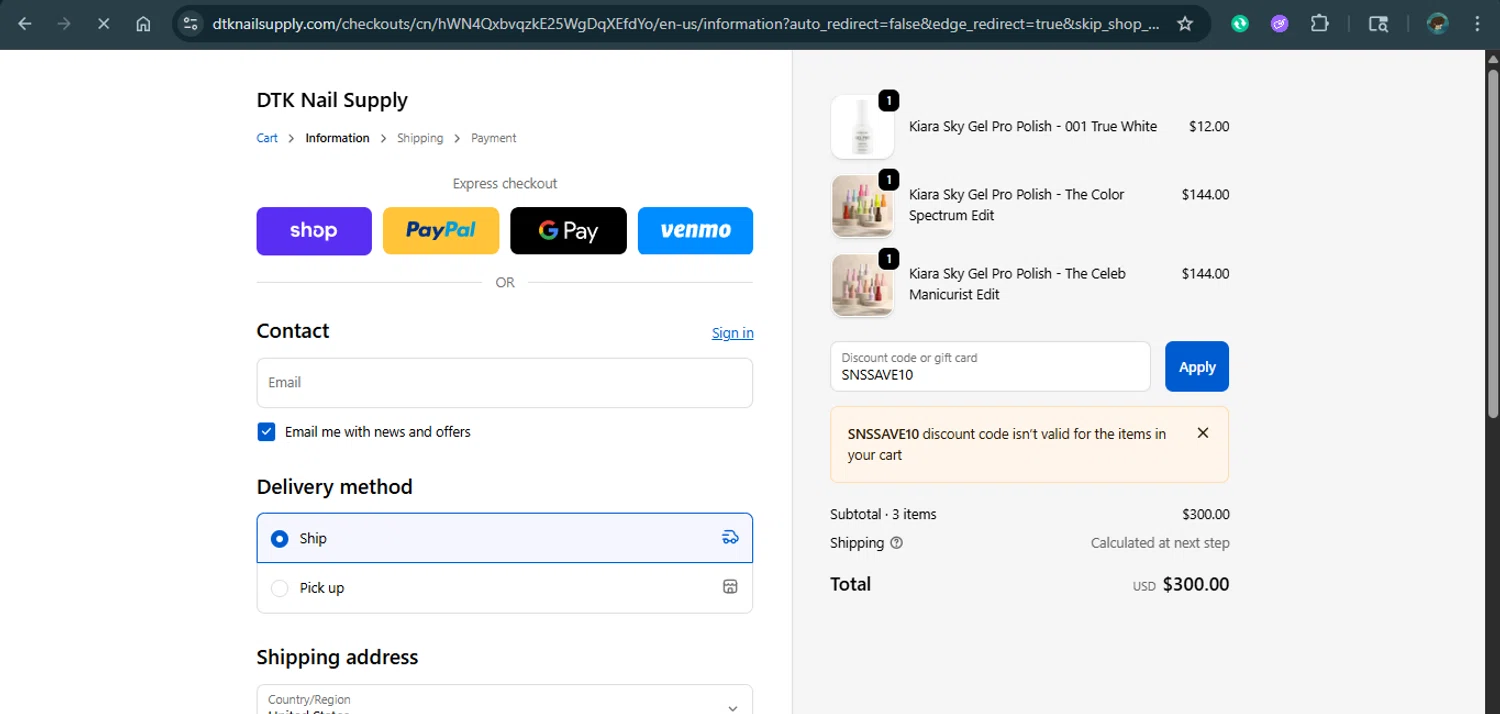
Task: Pay with Google Pay button
Action: pyautogui.click(x=568, y=231)
